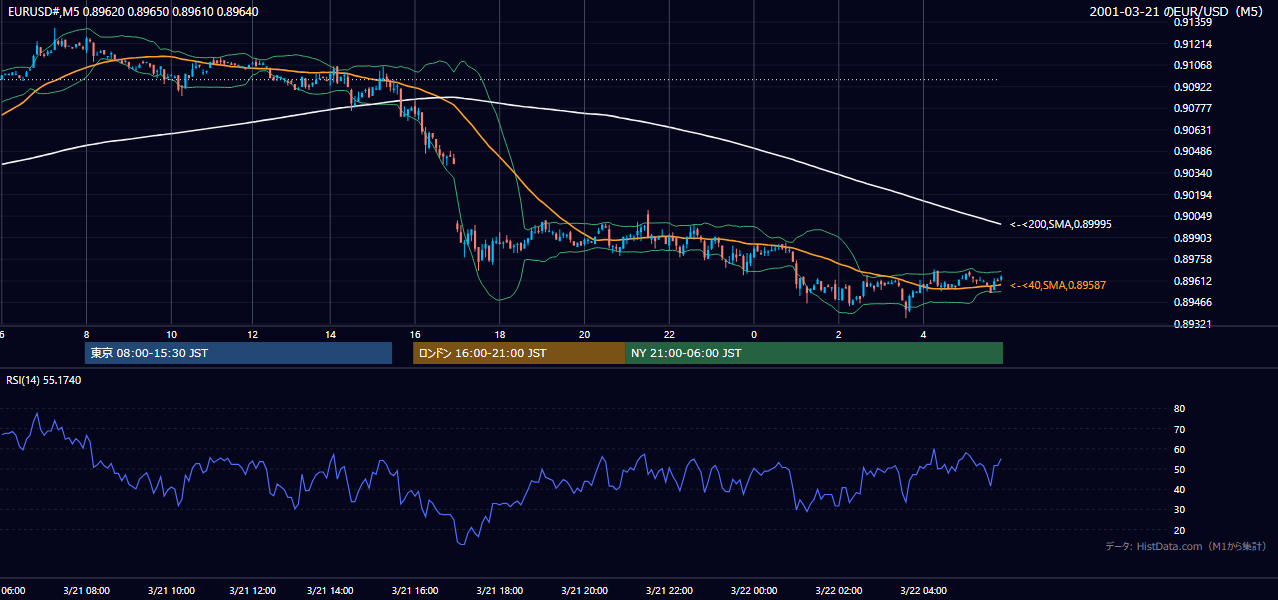This screenshot has width=1278, height=600.
Task: Click price level 0.90631 on price axis
Action: [1193, 130]
